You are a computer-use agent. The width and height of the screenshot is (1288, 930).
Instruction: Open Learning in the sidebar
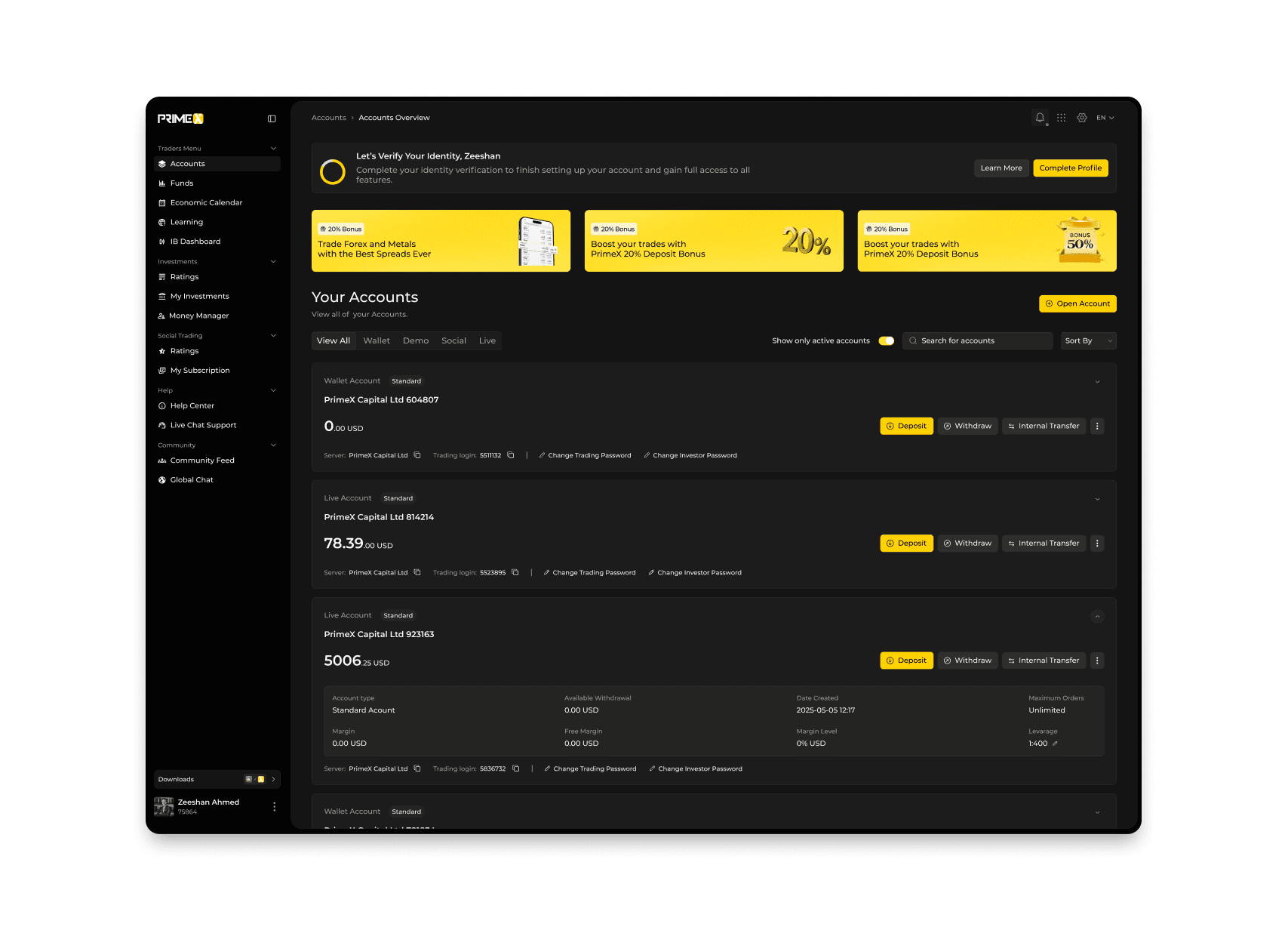[217, 223]
